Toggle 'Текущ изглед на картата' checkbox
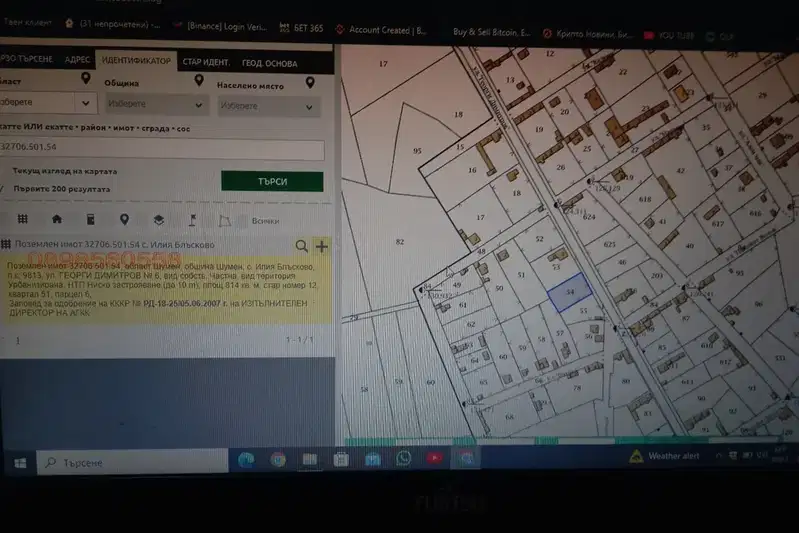 pos(3,171)
